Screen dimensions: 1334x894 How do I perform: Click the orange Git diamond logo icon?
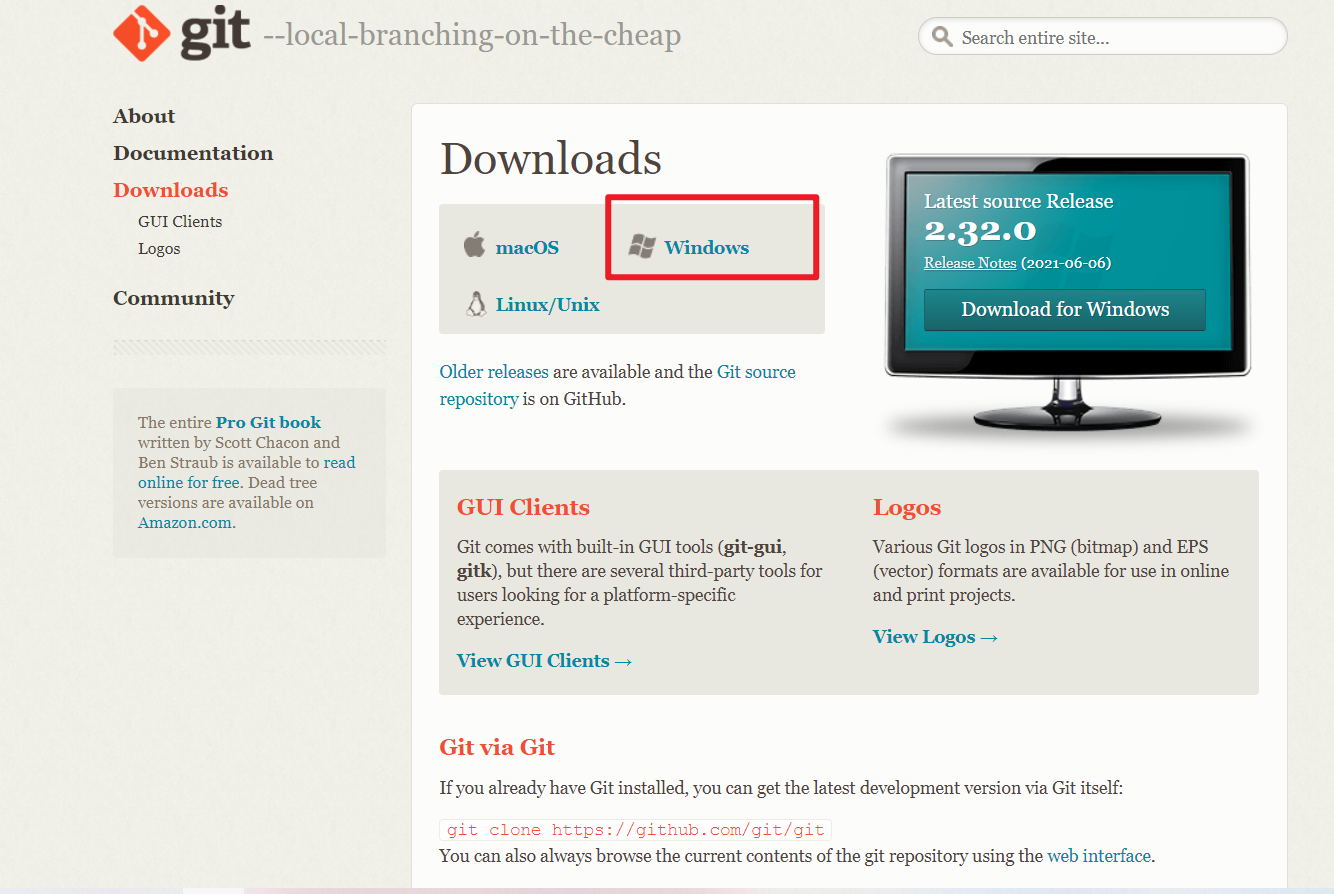pyautogui.click(x=140, y=33)
